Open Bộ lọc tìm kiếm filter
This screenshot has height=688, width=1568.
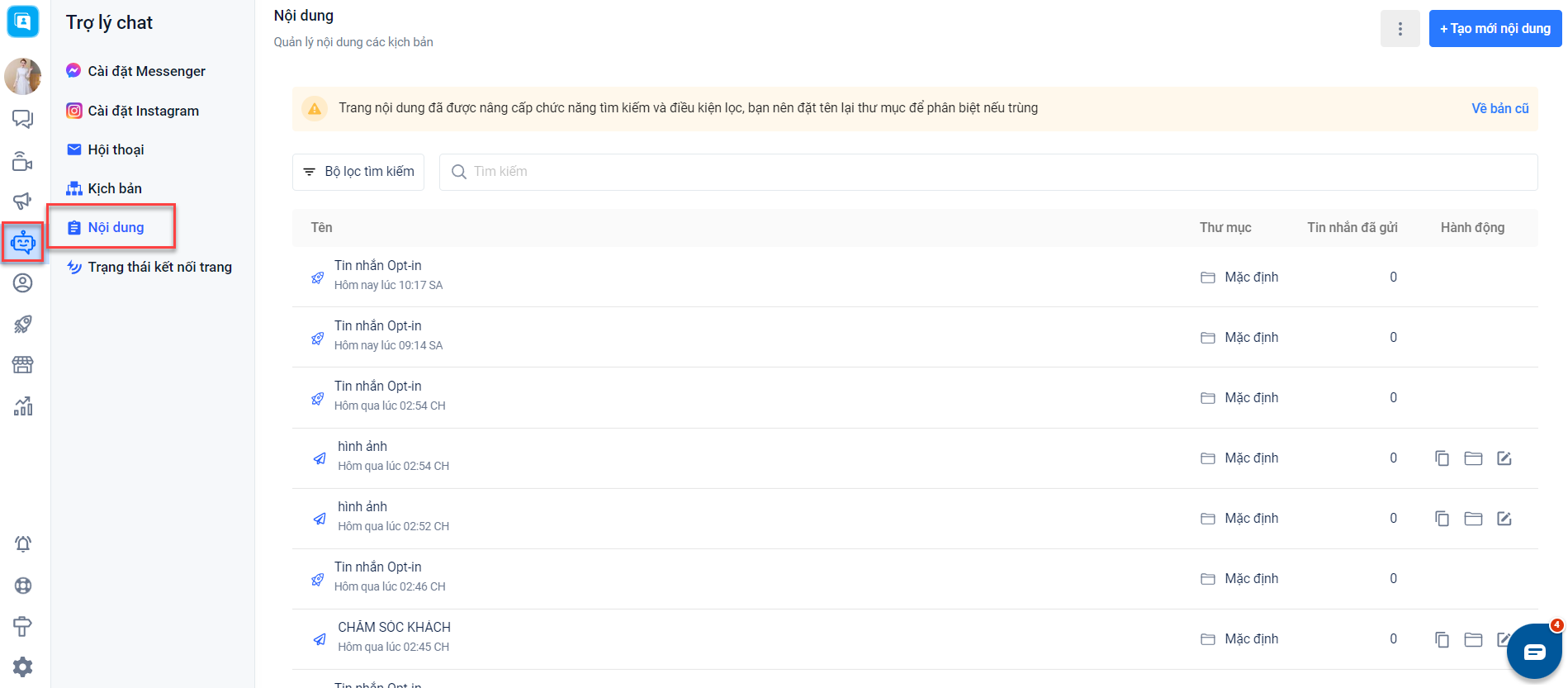point(358,172)
